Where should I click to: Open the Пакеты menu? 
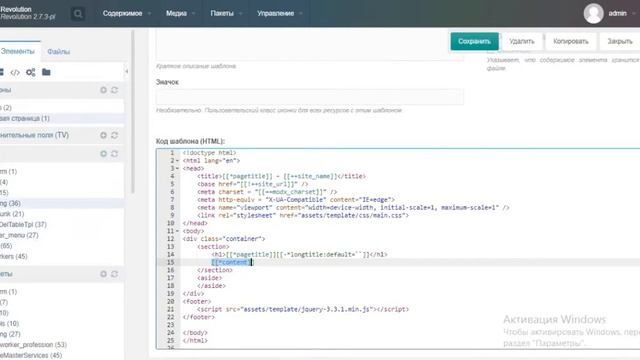(222, 13)
